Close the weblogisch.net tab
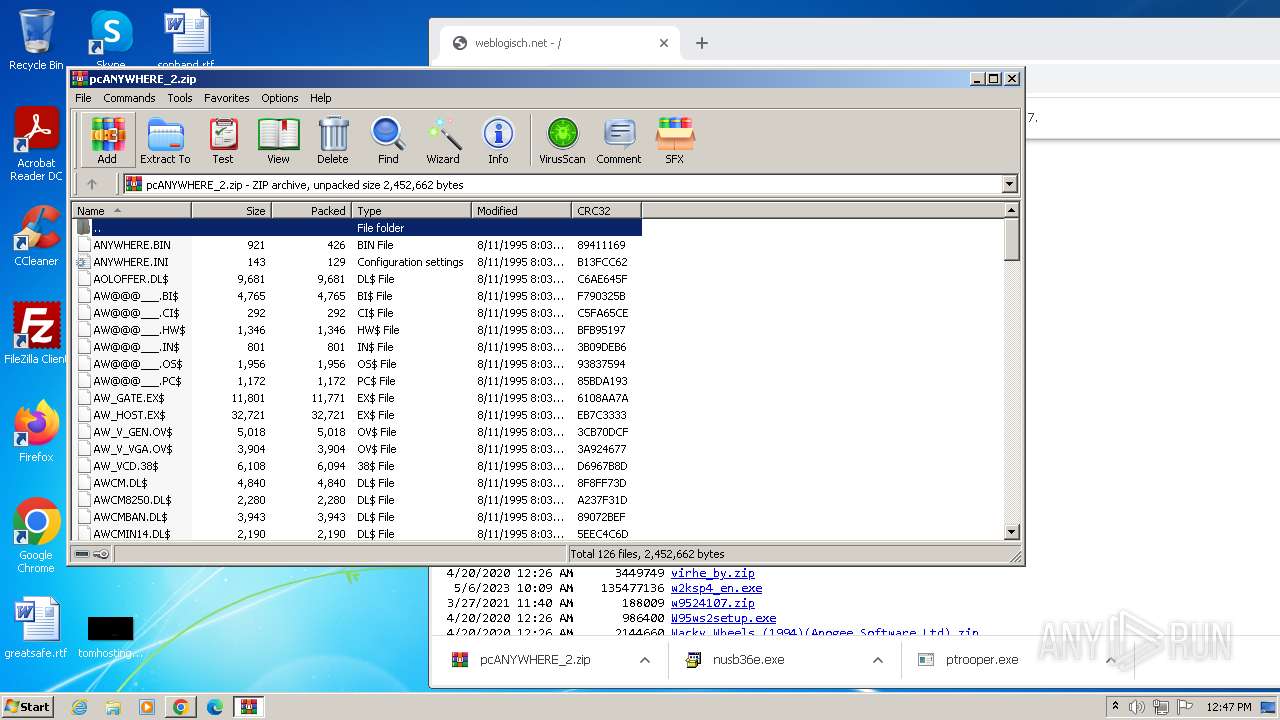 664,43
